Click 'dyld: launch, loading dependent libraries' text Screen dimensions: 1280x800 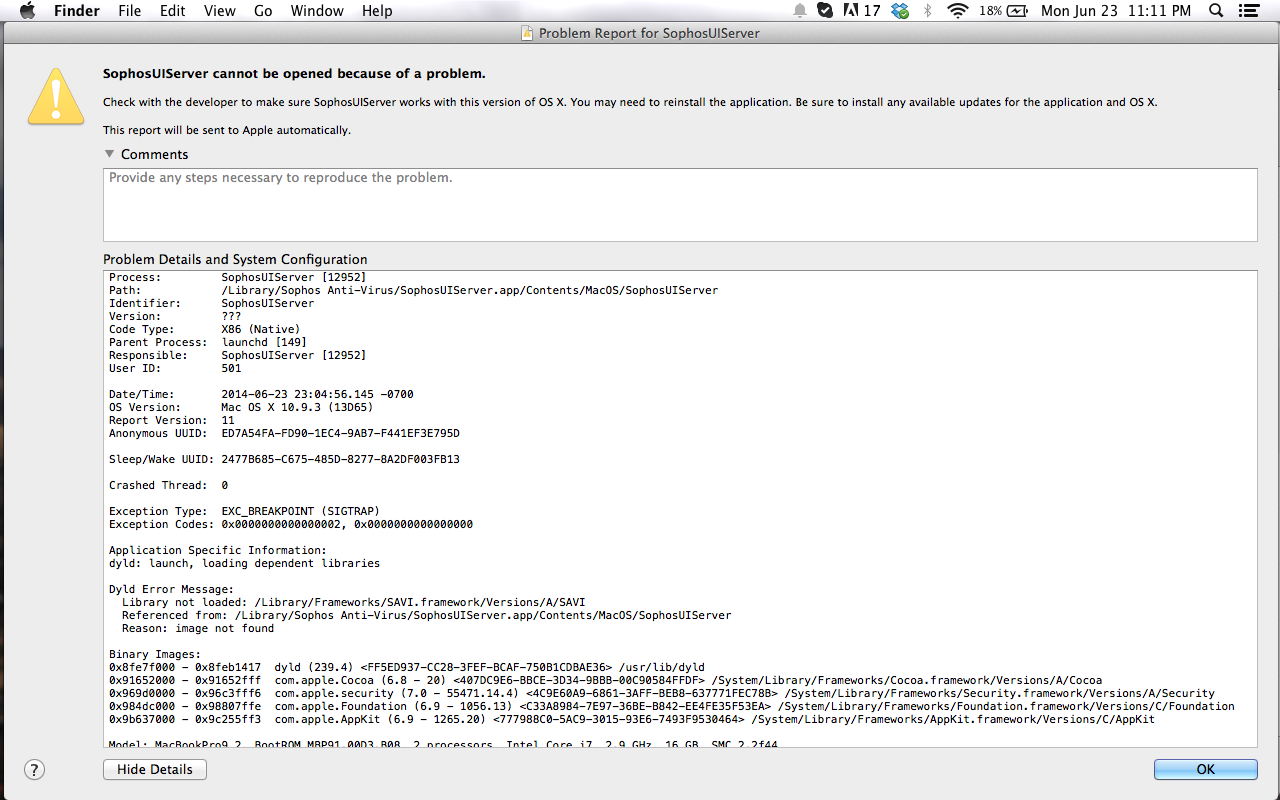tap(244, 563)
